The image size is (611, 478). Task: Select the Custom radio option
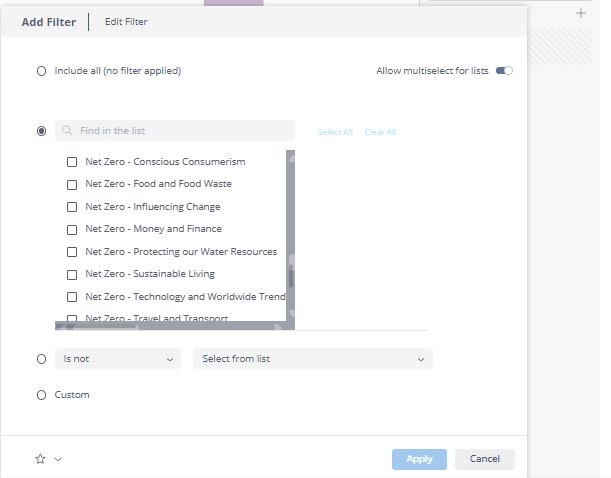(41, 395)
